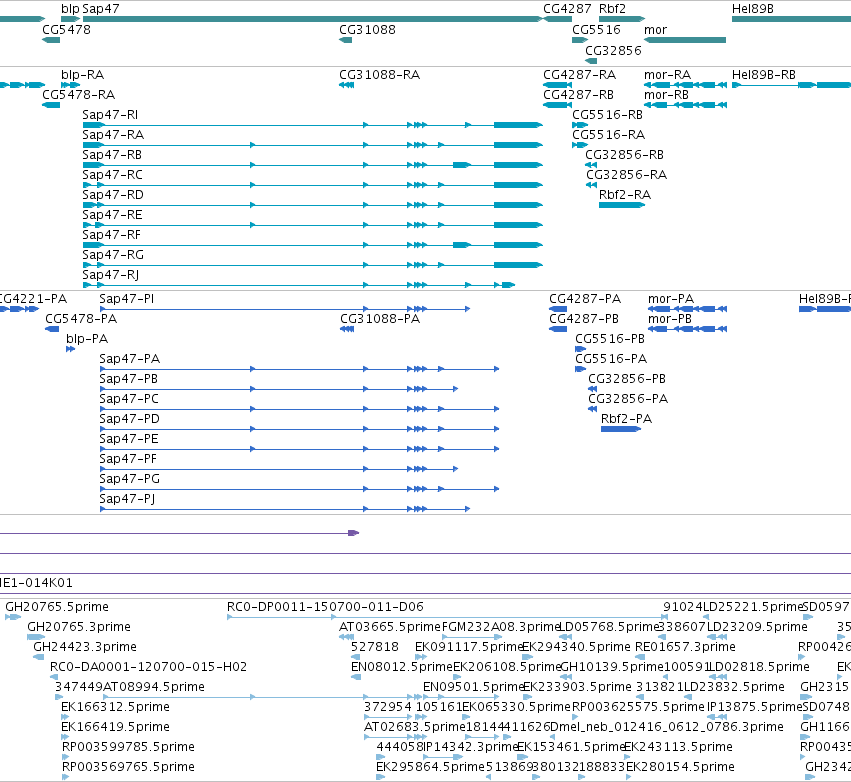Select the Sap47-PG protein label
The height and width of the screenshot is (782, 851).
[130, 479]
